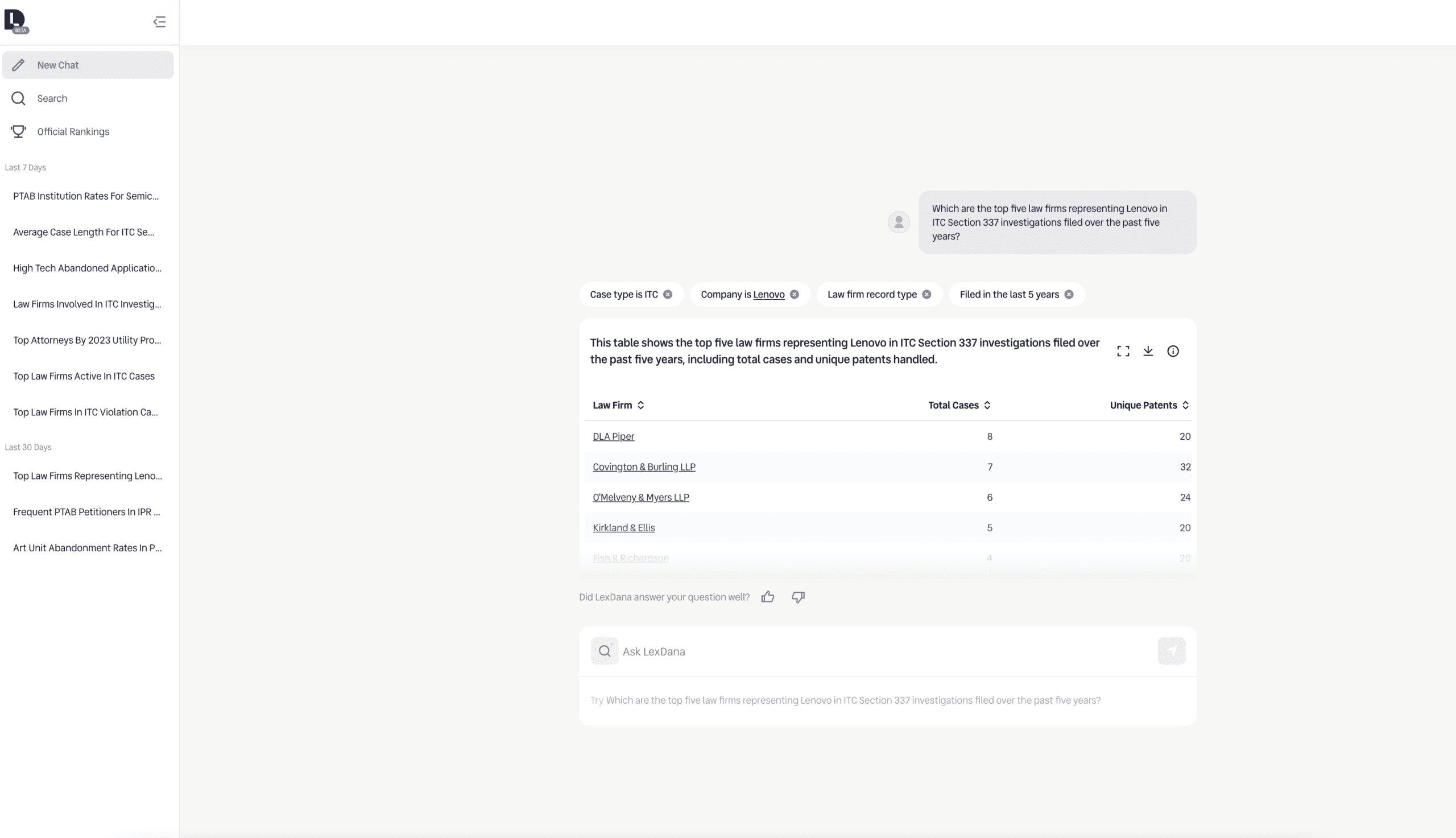Collapse the sidebar with the toggle icon
The height and width of the screenshot is (838, 1456).
[x=159, y=22]
